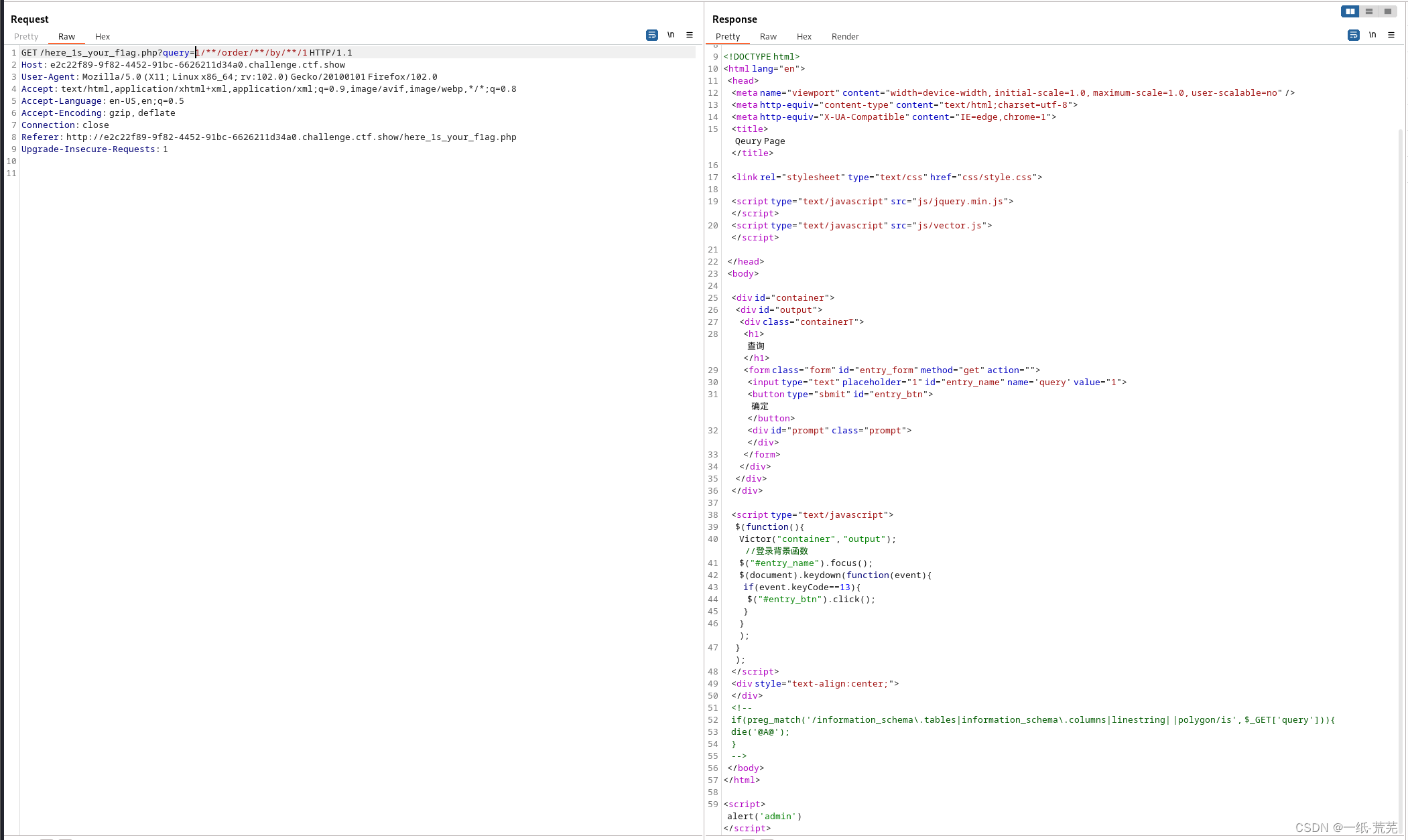Image resolution: width=1408 pixels, height=840 pixels.
Task: Click the query parameter name in the URL
Action: [176, 53]
